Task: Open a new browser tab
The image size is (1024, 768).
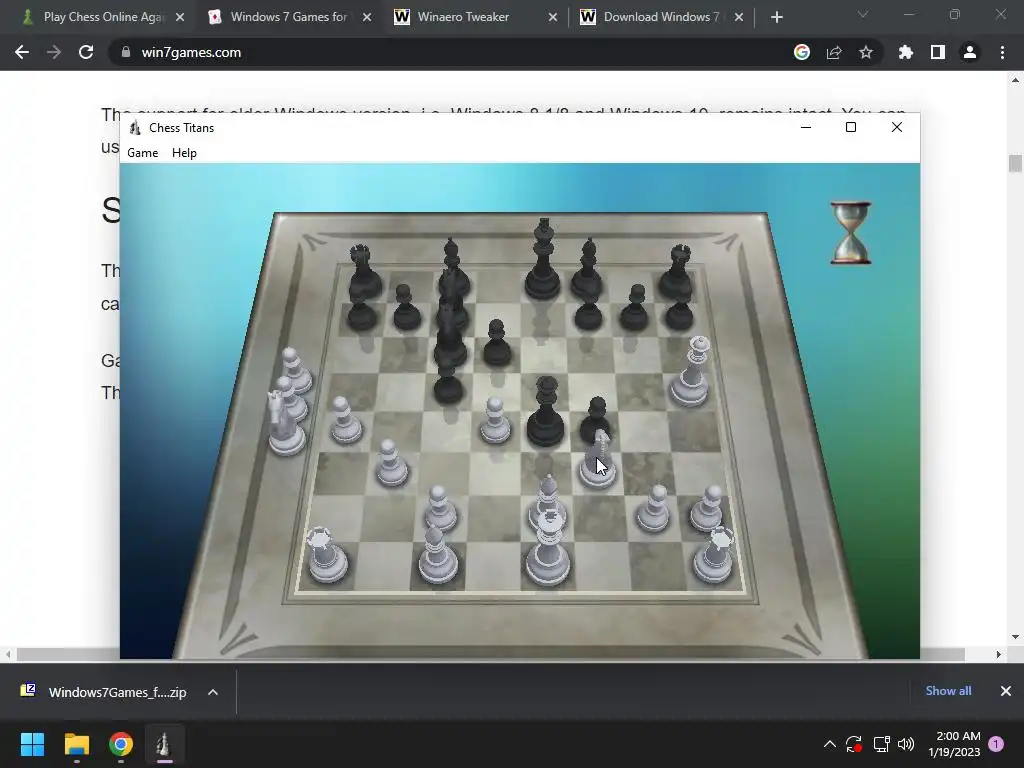Action: pyautogui.click(x=776, y=18)
